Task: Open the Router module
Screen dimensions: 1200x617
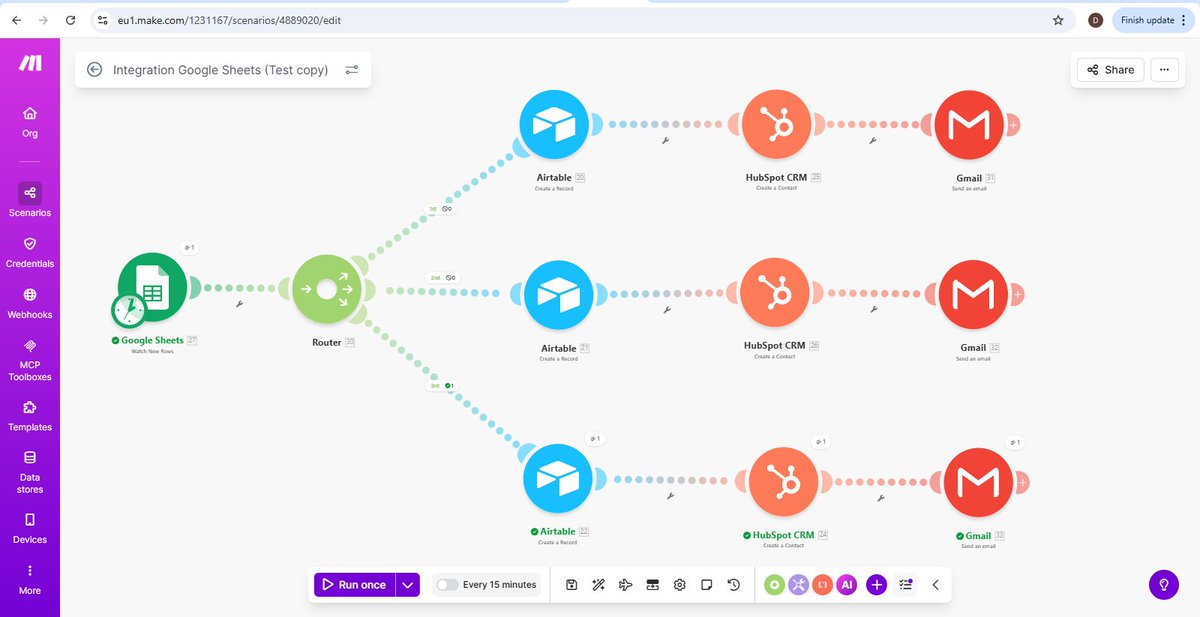Action: coord(327,289)
